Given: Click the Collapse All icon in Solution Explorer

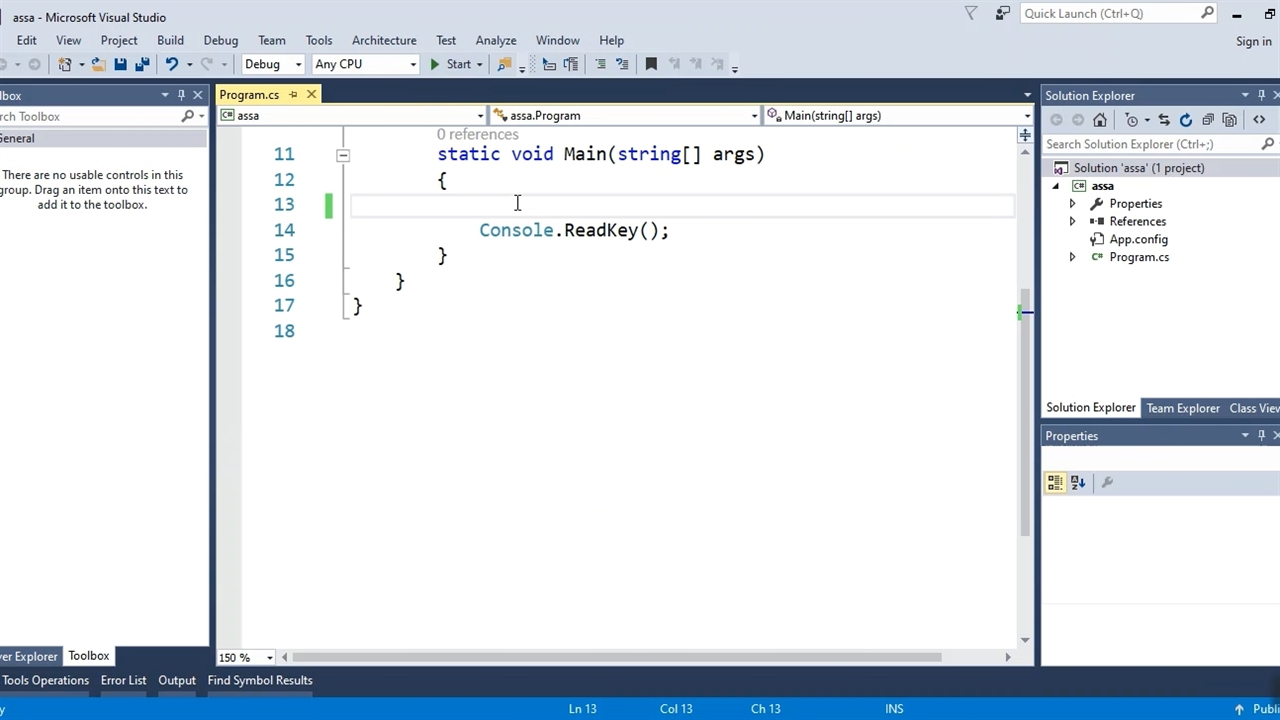Looking at the screenshot, I should click(x=1208, y=120).
